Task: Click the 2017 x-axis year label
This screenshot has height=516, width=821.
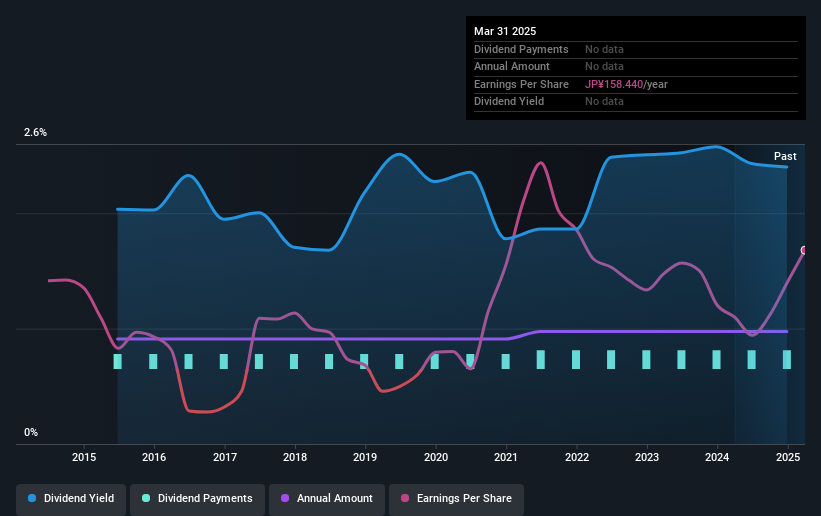Action: 225,457
